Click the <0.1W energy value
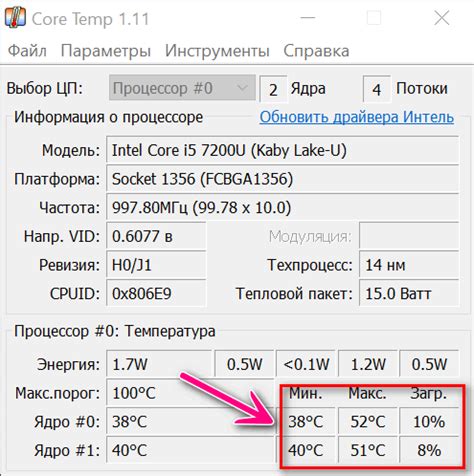Screen dimensions: 474x476 (x=306, y=364)
